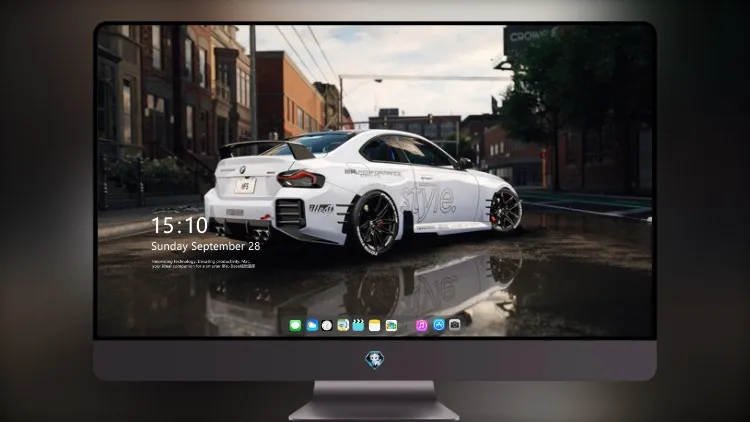Open the yellow Notes app in dock
The image size is (750, 422).
[x=375, y=326]
